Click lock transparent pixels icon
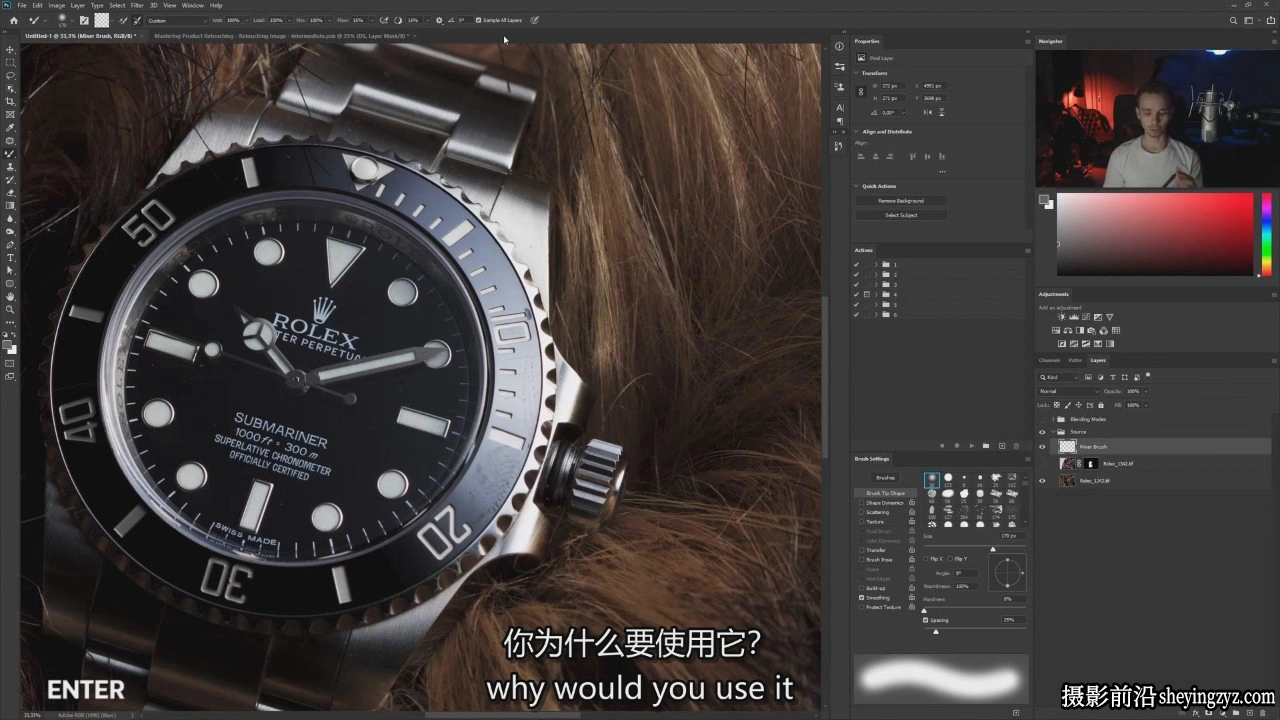This screenshot has width=1280, height=720. click(x=1057, y=405)
